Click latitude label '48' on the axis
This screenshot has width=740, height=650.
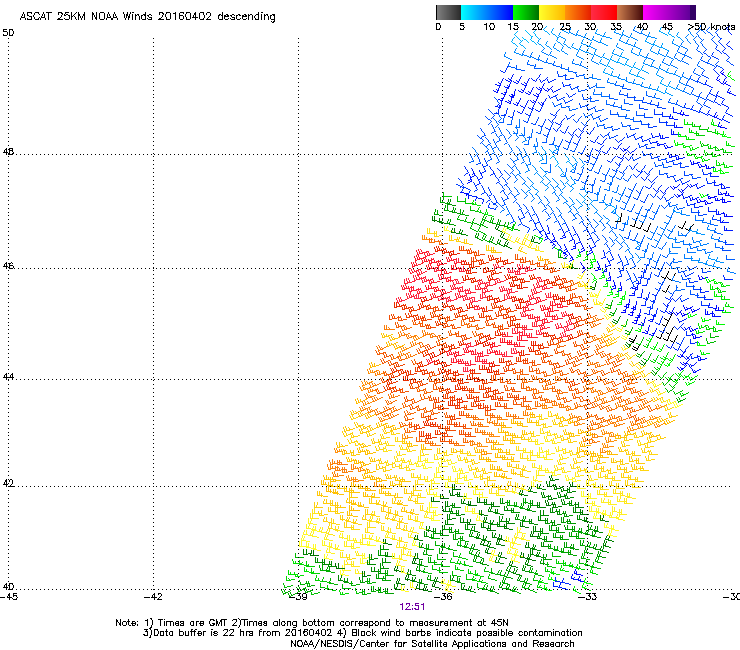[x=8, y=152]
